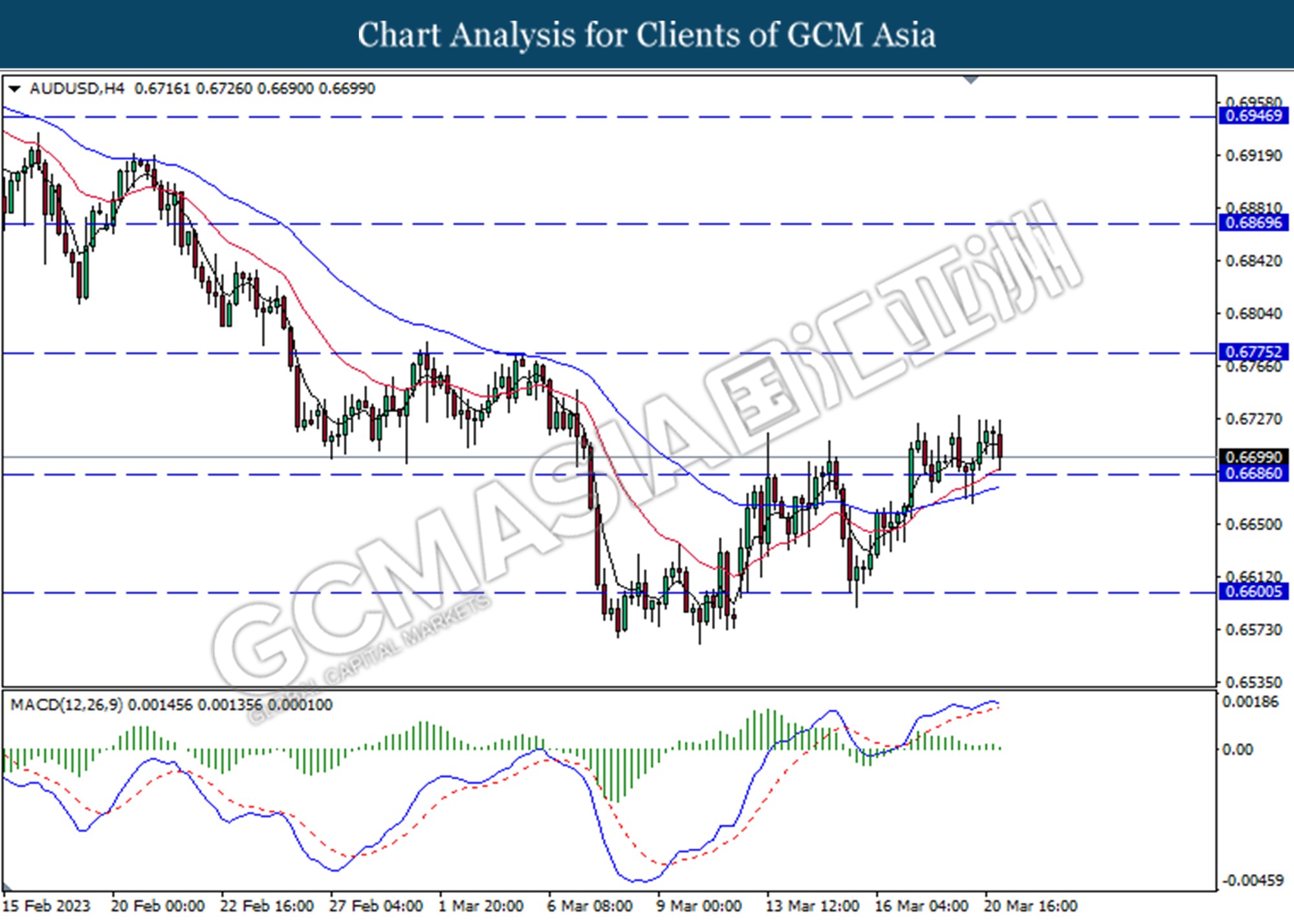Click the 20 Feb 00:00 time label
1294x924 pixels.
tap(158, 906)
